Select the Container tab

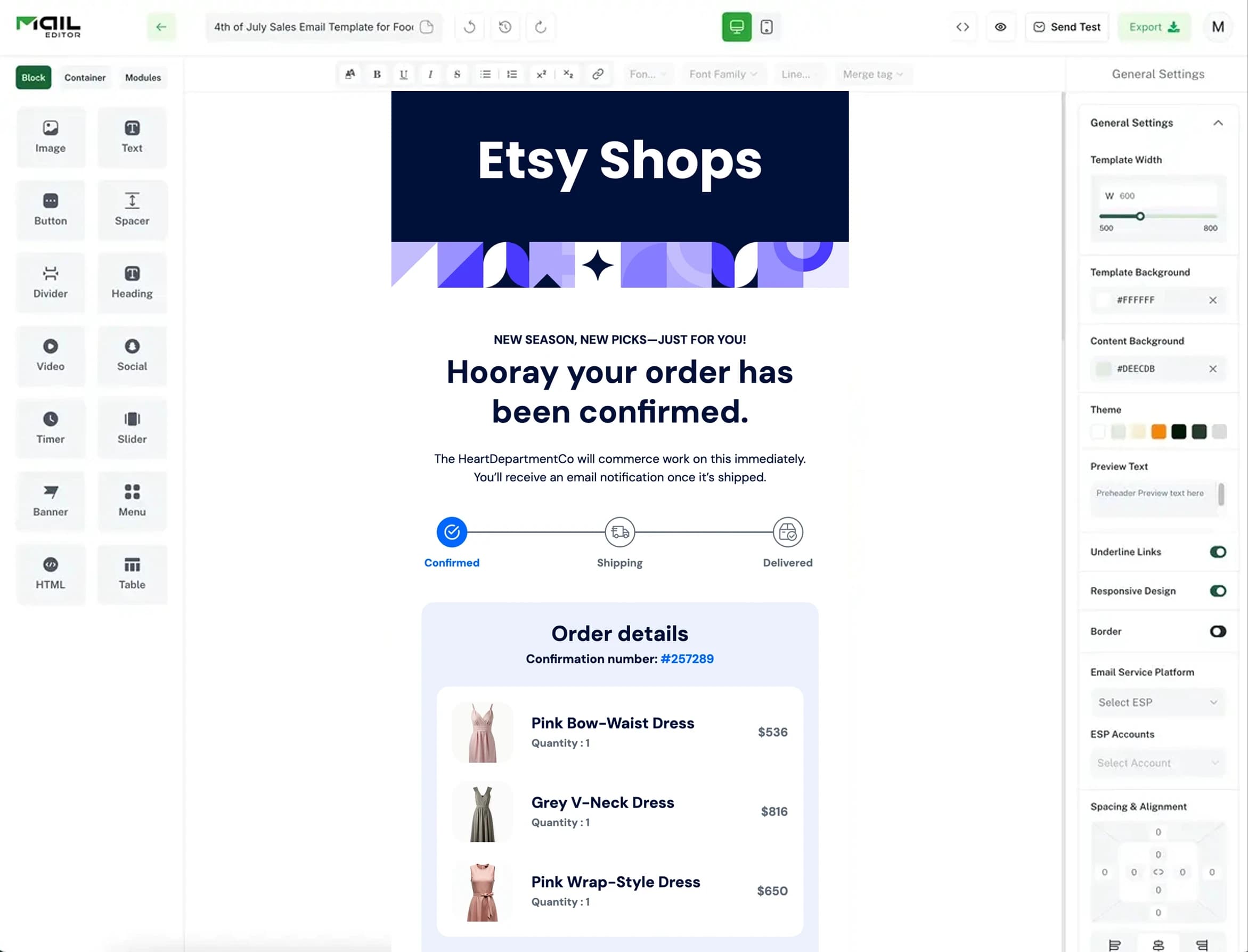(x=85, y=78)
